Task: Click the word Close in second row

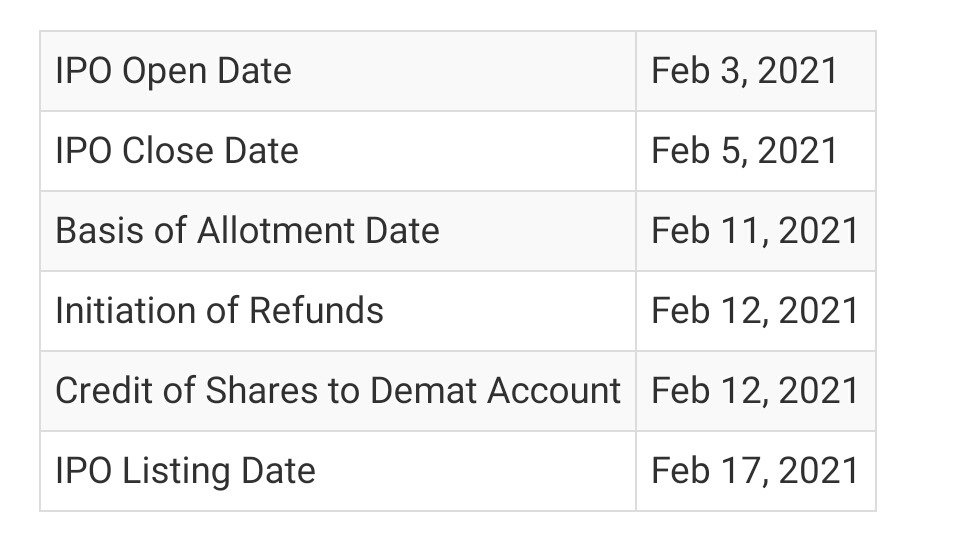Action: click(168, 151)
